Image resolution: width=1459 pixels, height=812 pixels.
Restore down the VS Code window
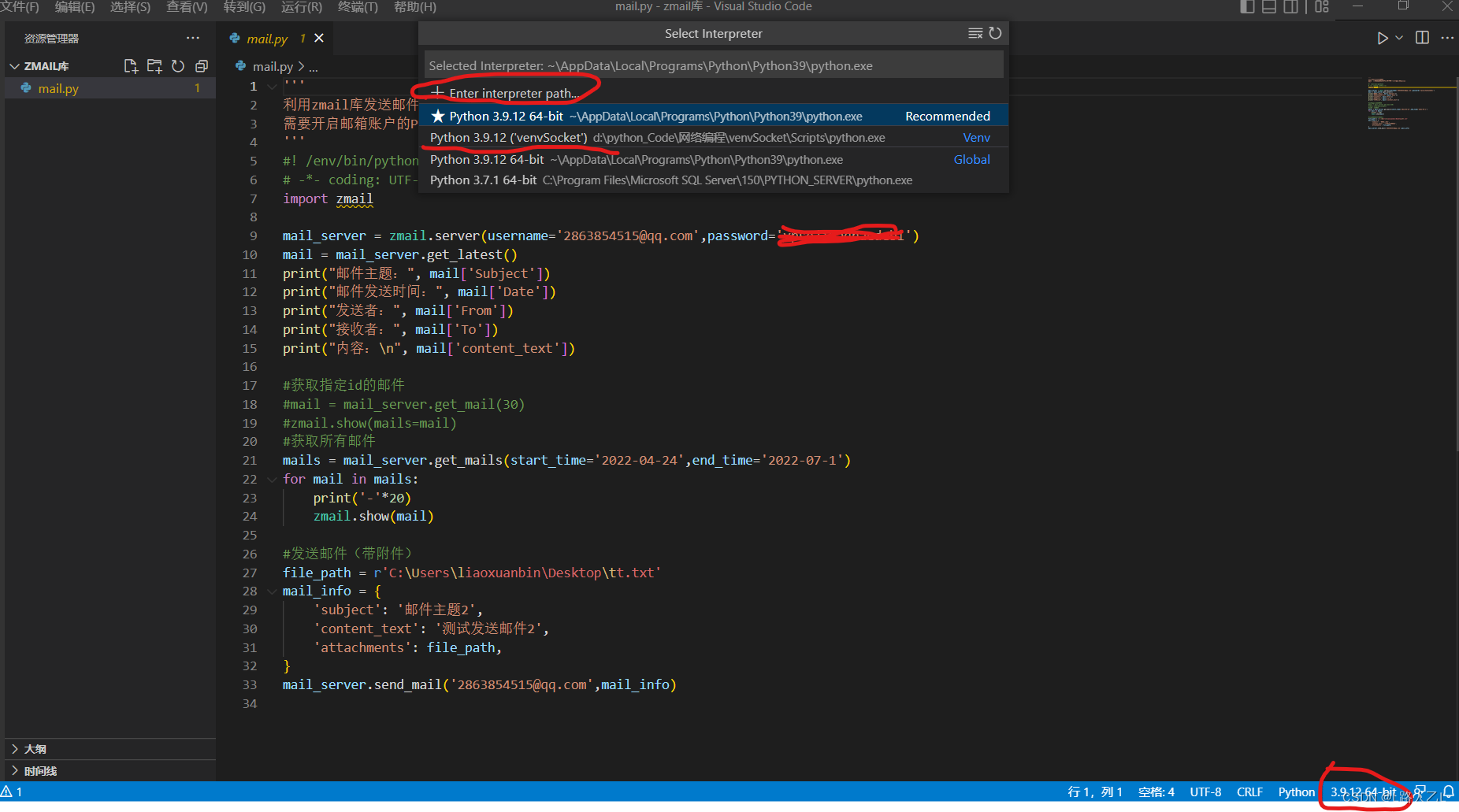coord(1403,6)
